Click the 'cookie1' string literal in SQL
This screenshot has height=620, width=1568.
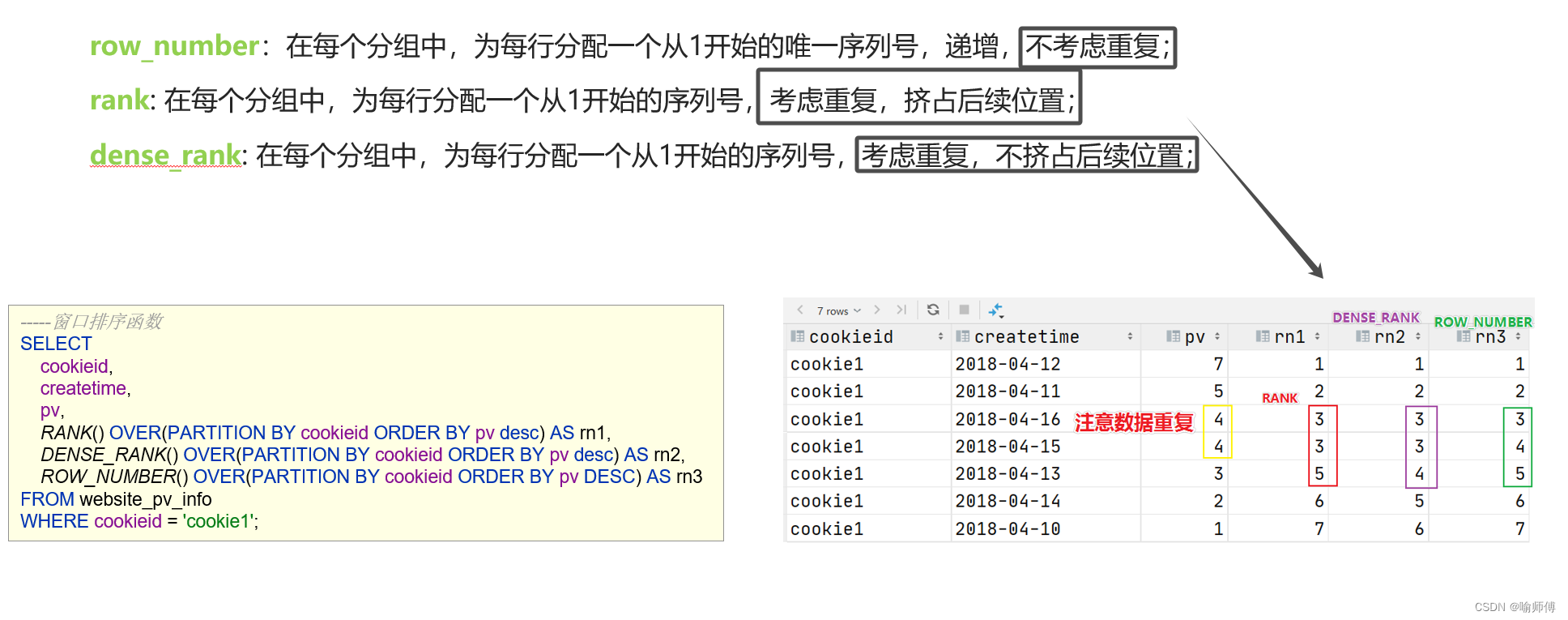218,521
